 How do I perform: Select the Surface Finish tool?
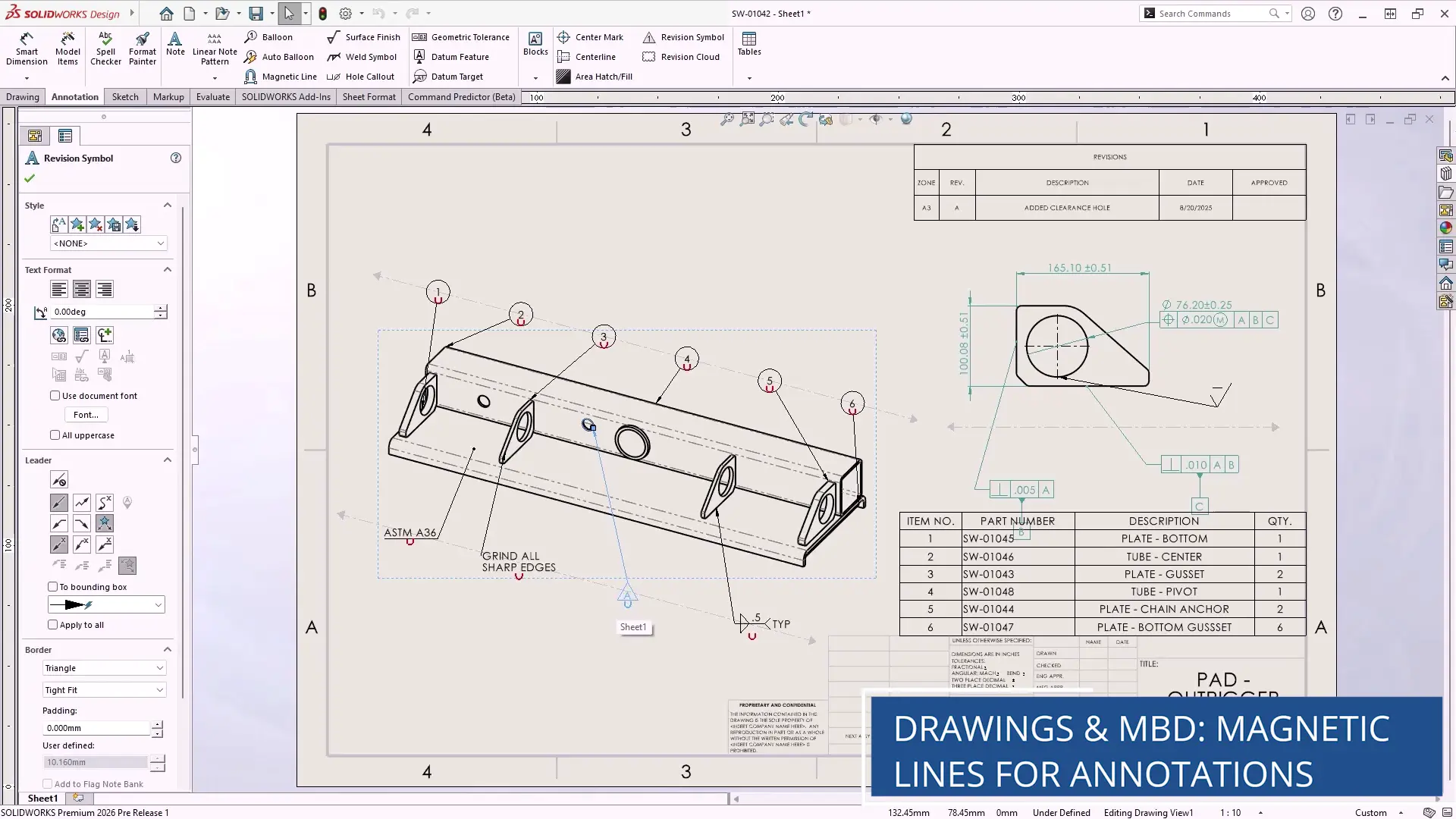(364, 36)
